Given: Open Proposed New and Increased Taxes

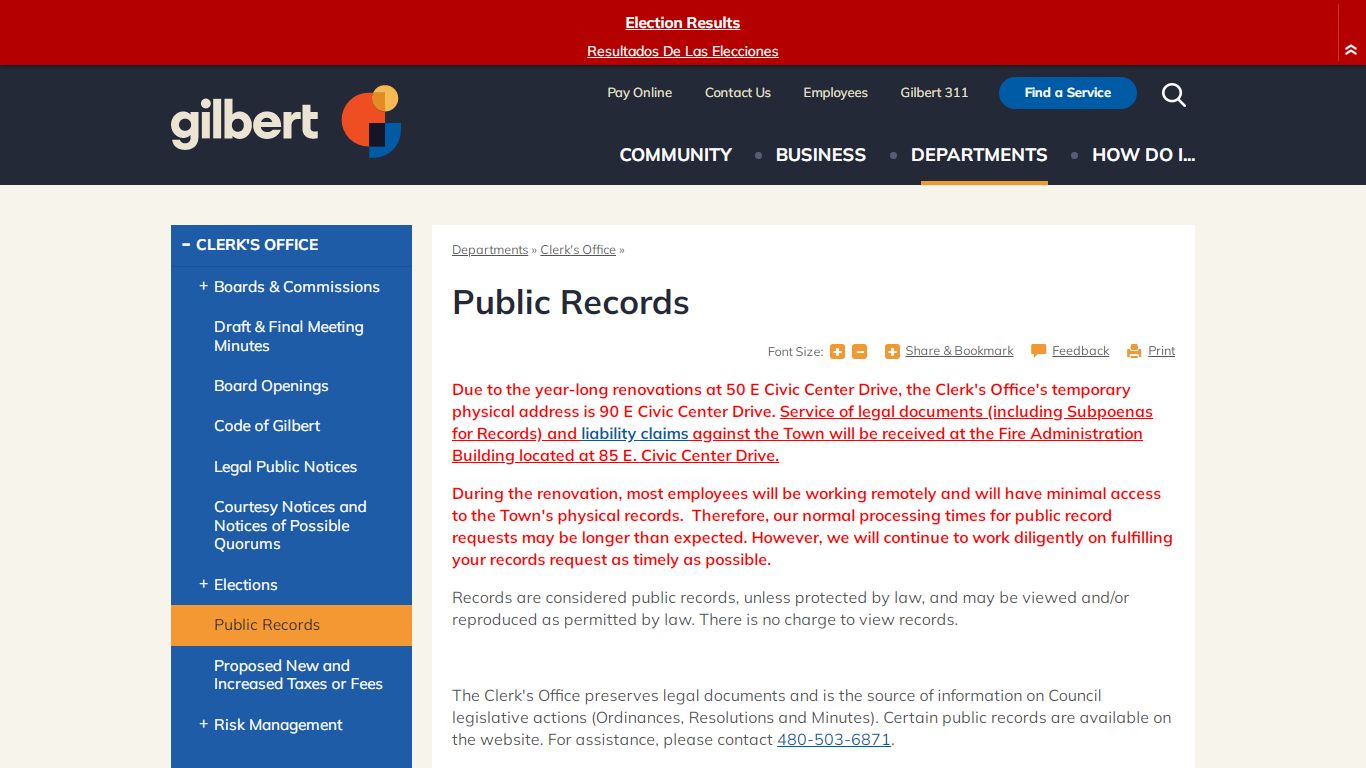Looking at the screenshot, I should coord(291,675).
